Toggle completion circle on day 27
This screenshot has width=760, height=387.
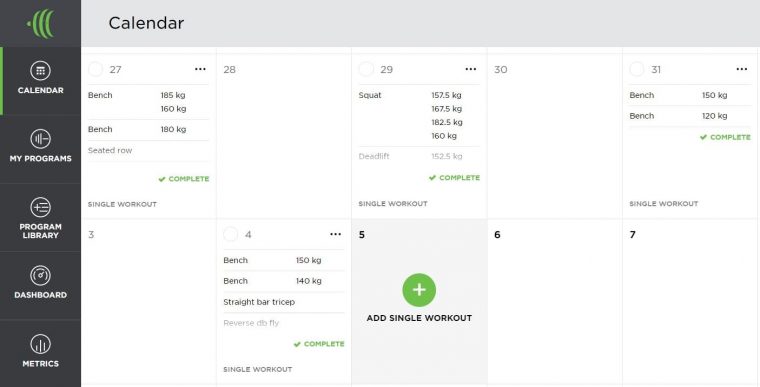(95, 69)
